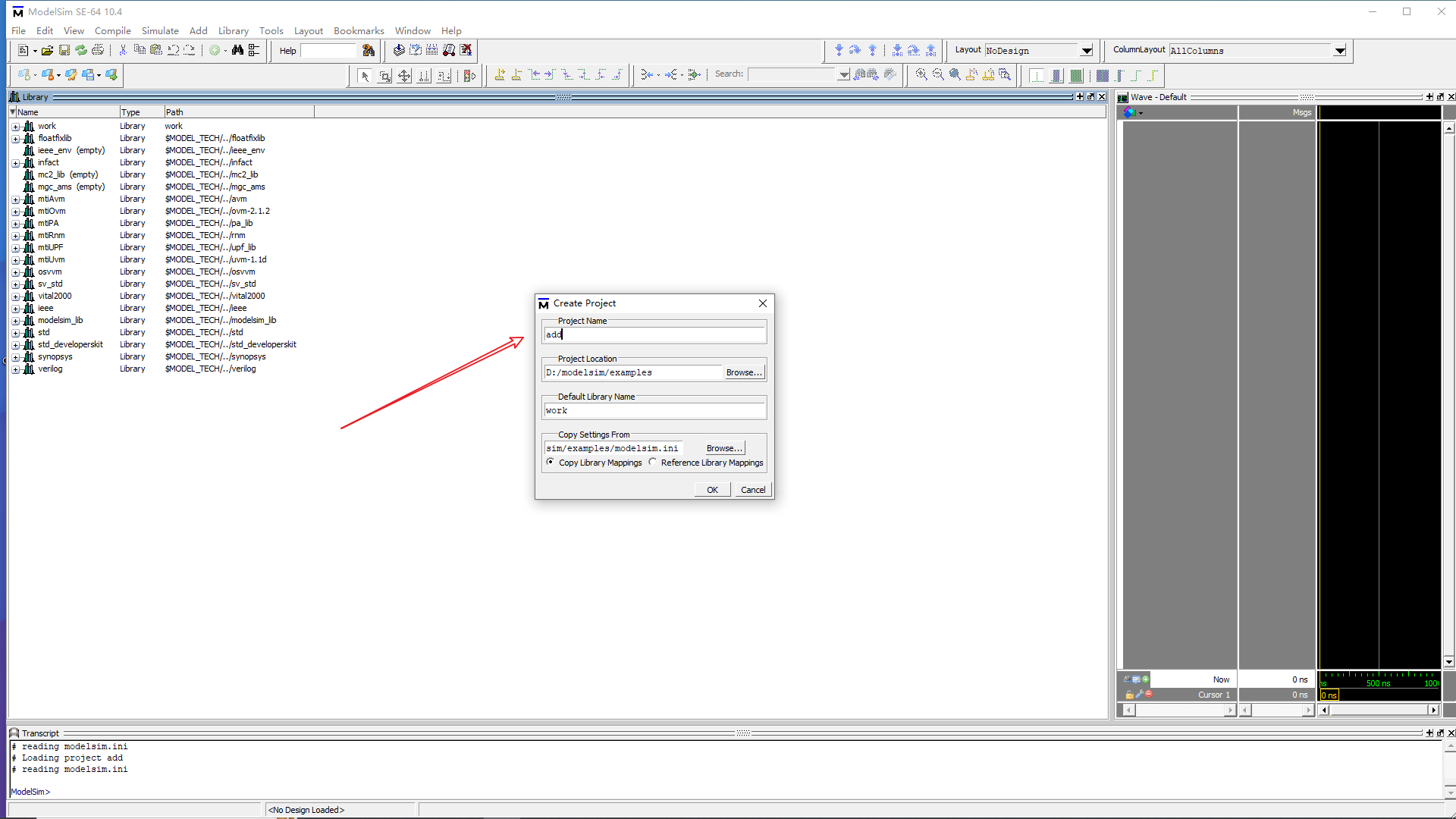1456x819 pixels.
Task: Open the Compile menu
Action: [x=113, y=30]
